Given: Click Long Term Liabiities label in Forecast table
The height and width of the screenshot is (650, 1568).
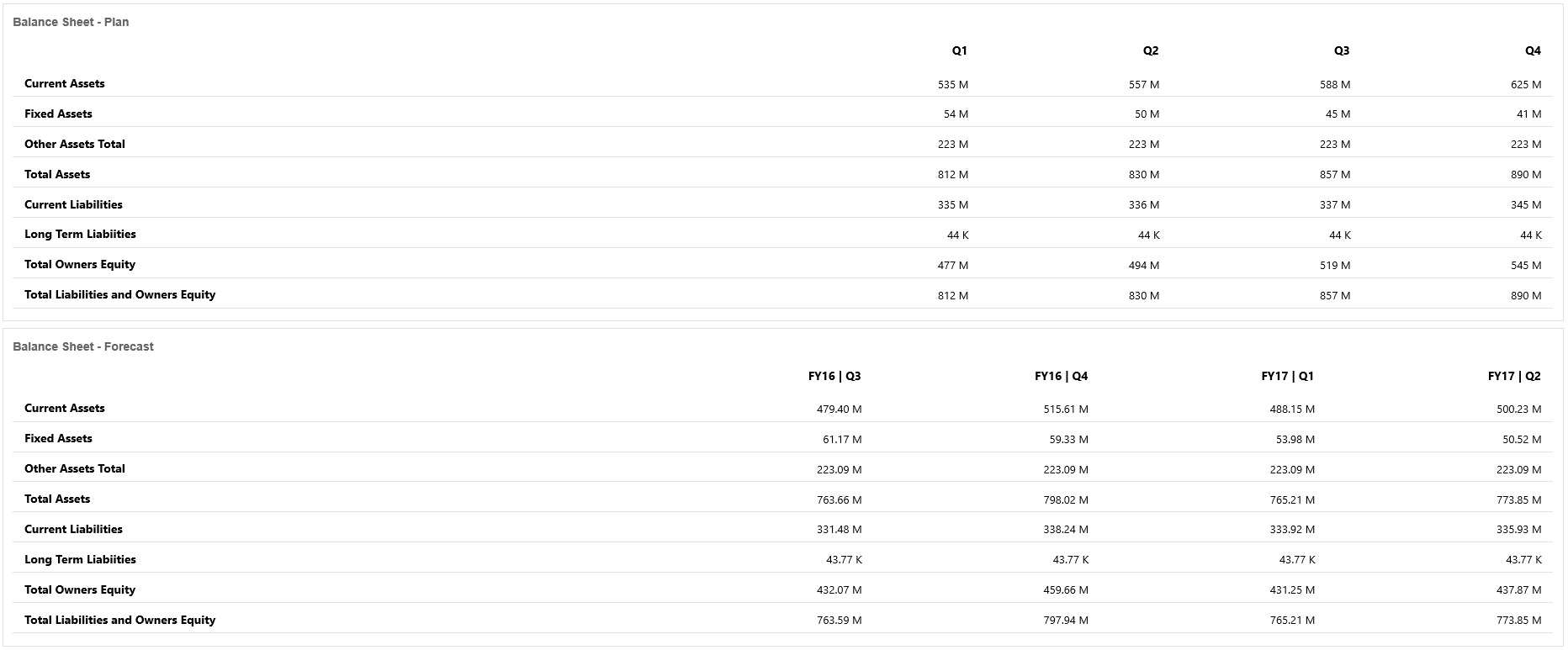Looking at the screenshot, I should point(80,559).
